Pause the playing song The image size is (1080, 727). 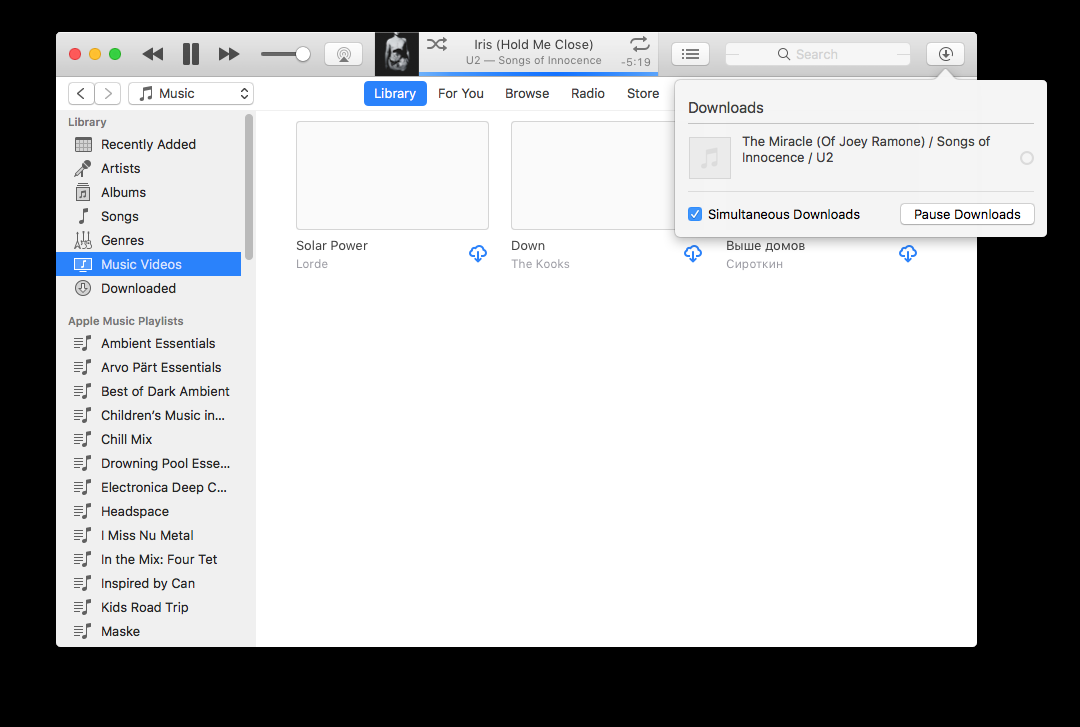coord(191,54)
